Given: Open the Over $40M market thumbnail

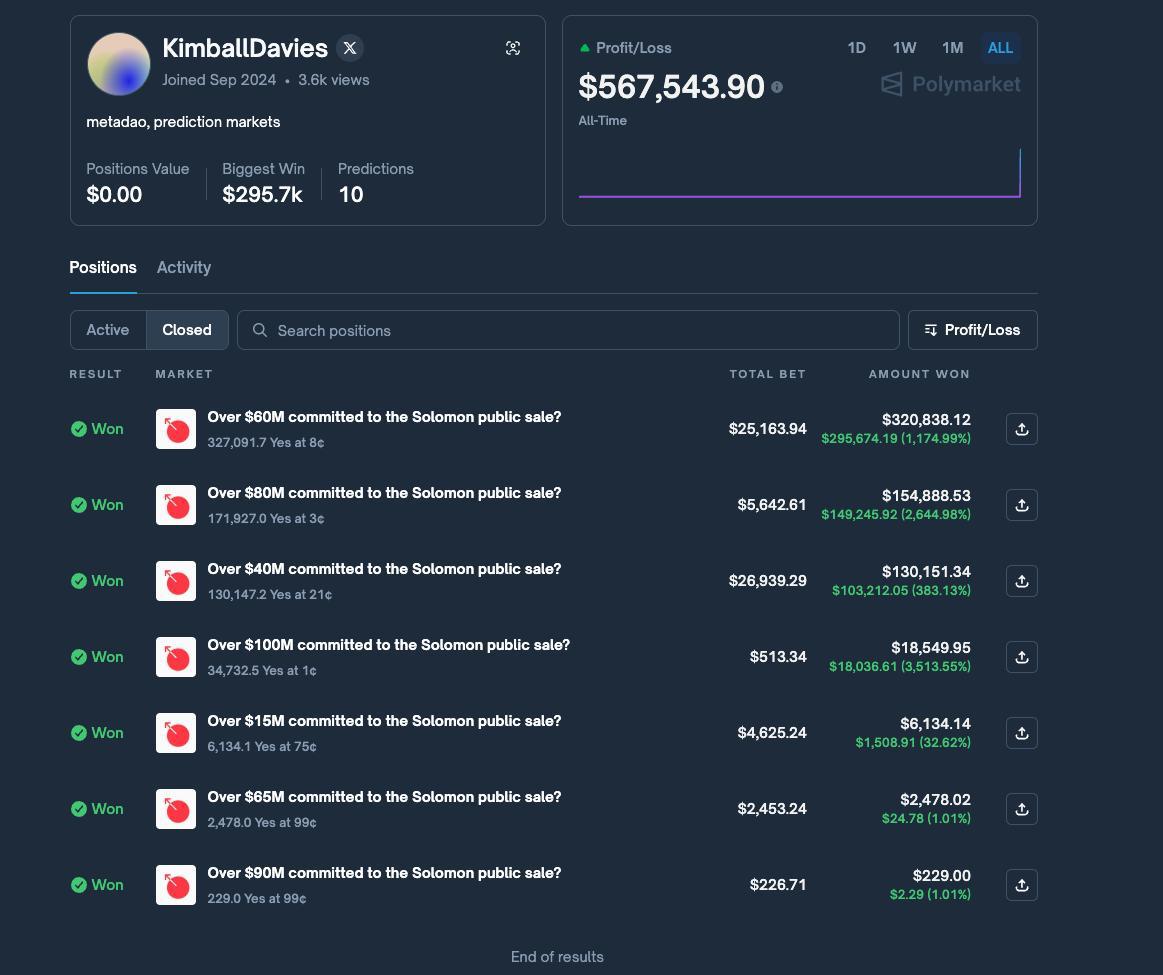Looking at the screenshot, I should (x=176, y=581).
